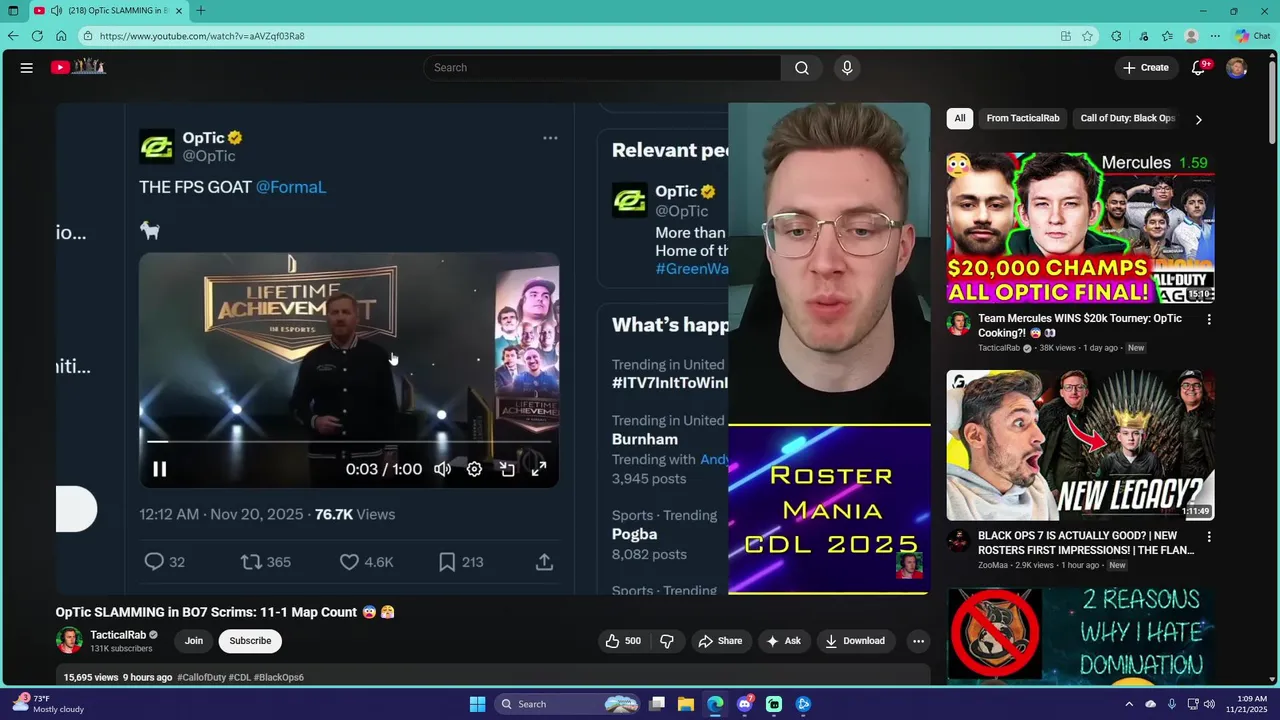The height and width of the screenshot is (720, 1280).
Task: Open the New Legacy? video thumbnail
Action: click(x=1081, y=445)
